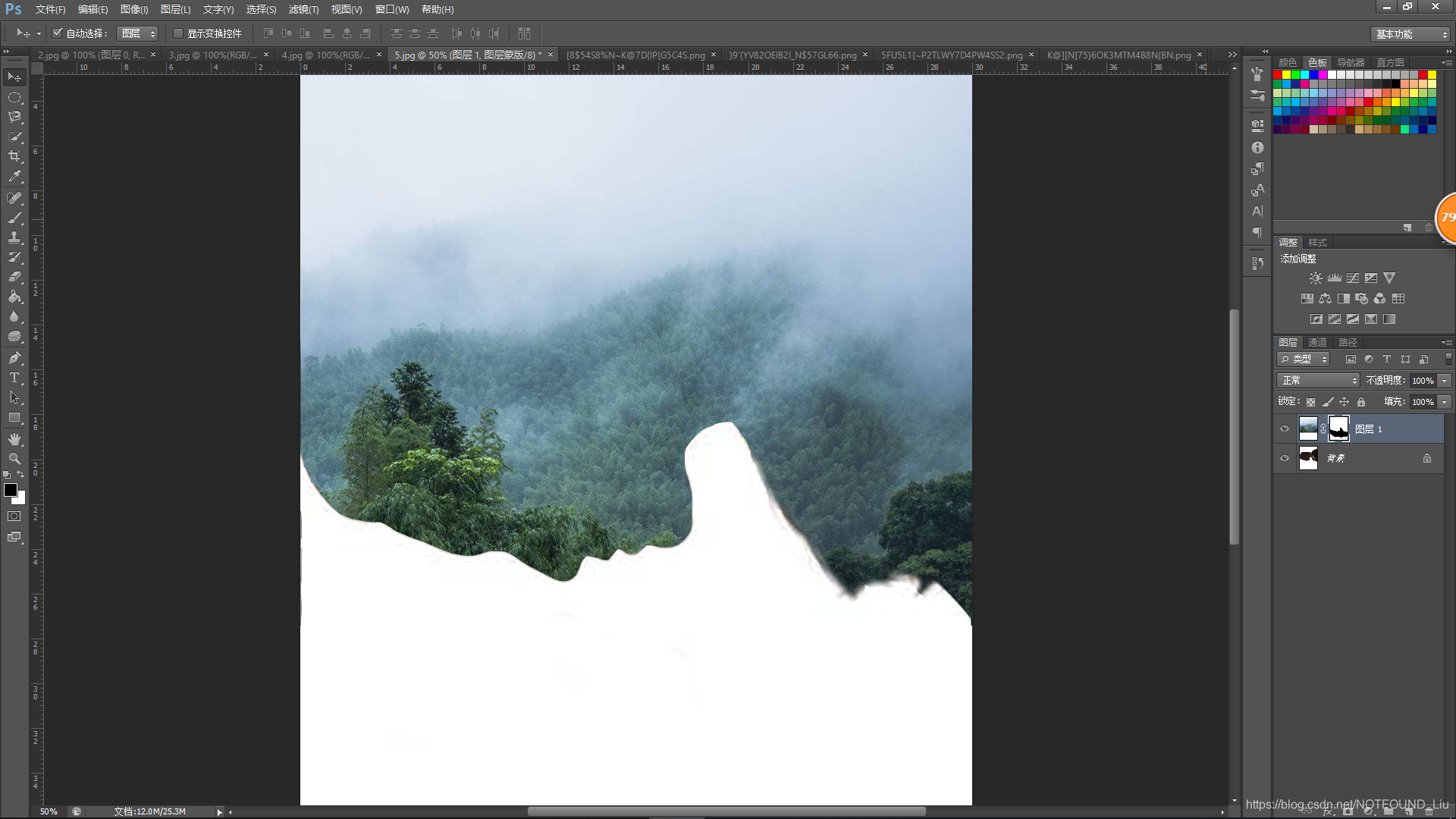This screenshot has width=1456, height=819.
Task: Open the 基本功能 workspace dropdown
Action: point(1410,34)
